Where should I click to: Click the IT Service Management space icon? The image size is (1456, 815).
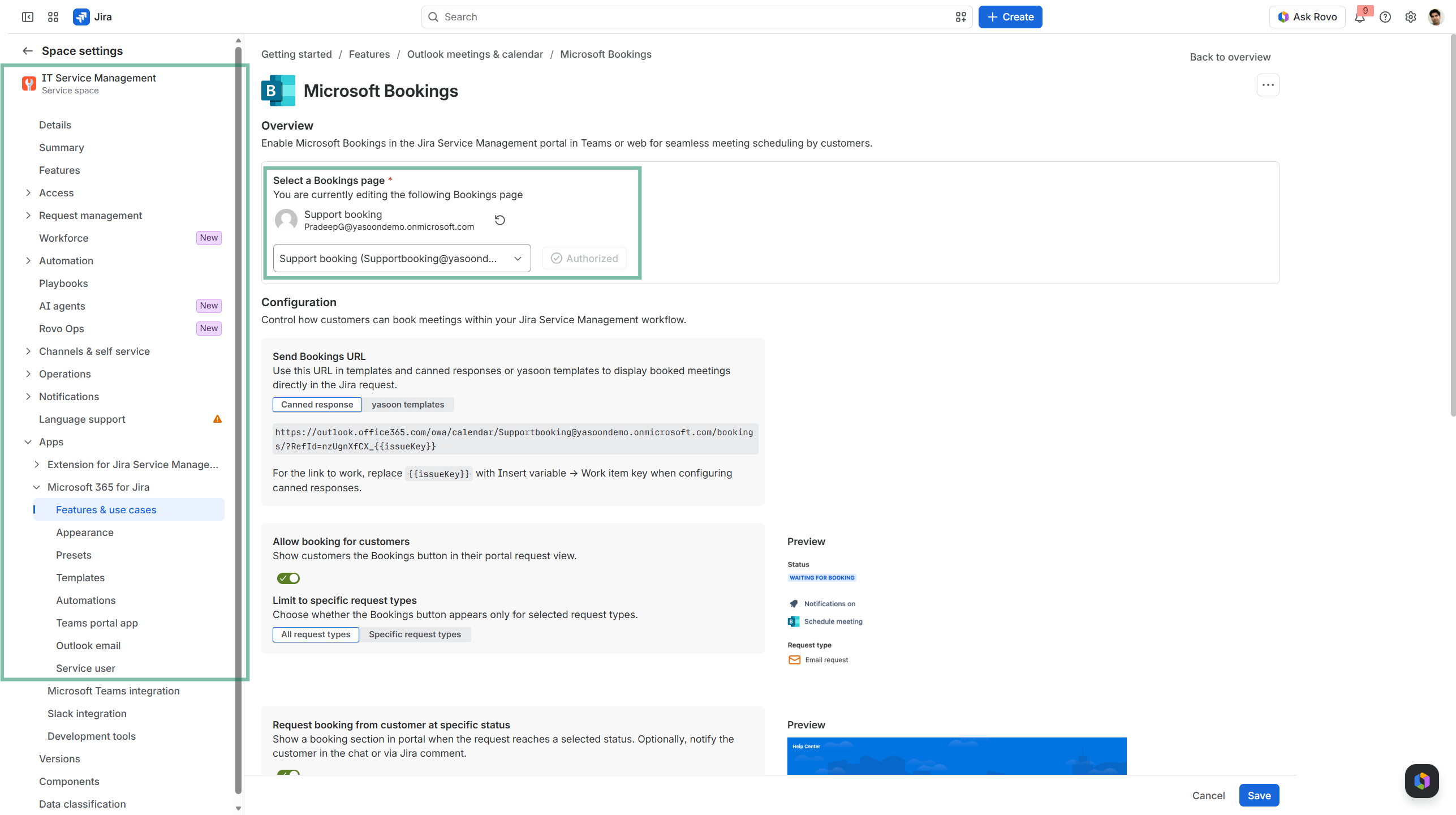click(29, 84)
